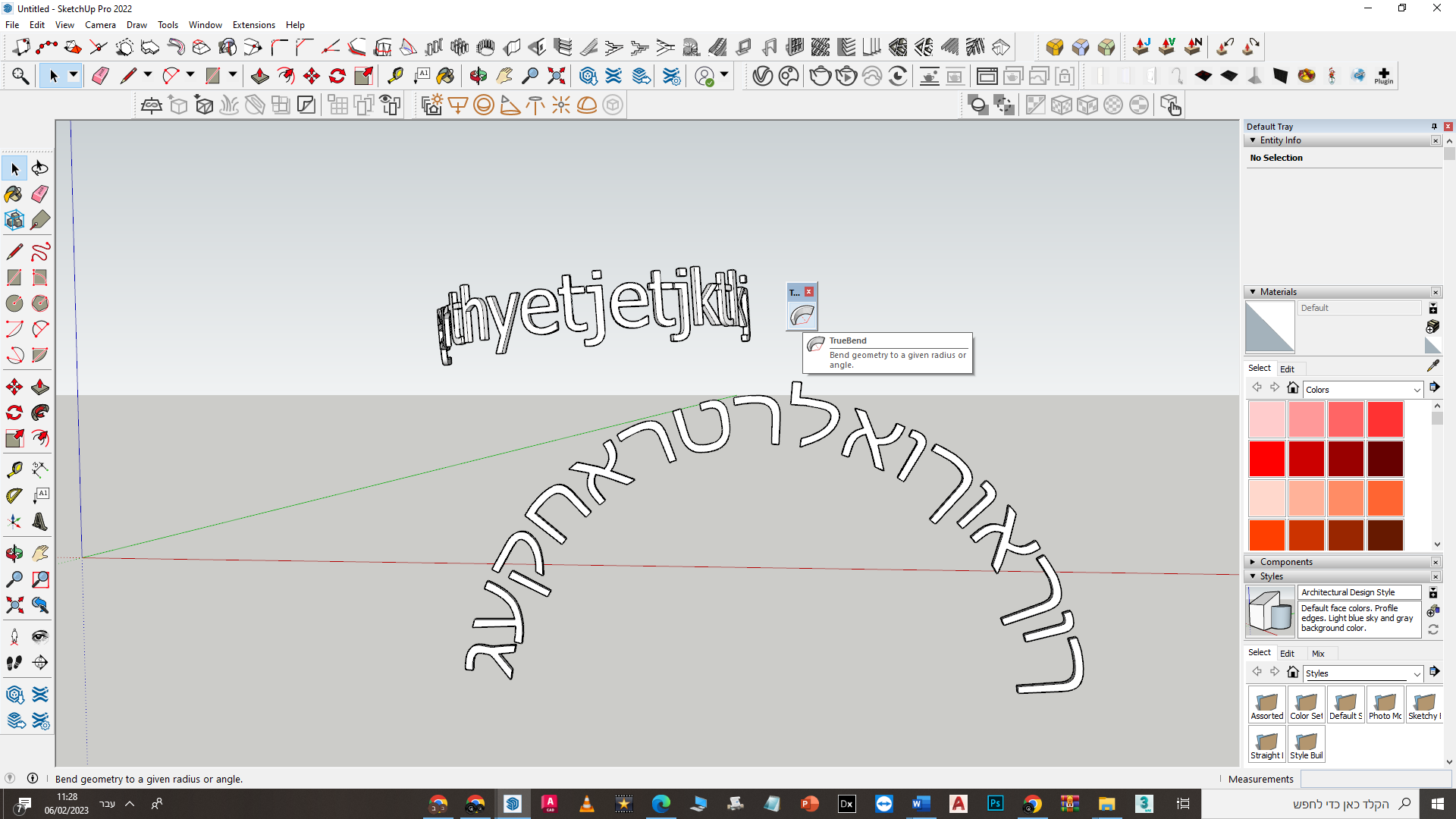1456x819 pixels.
Task: Click the Edit tab in Materials panel
Action: [x=1287, y=369]
